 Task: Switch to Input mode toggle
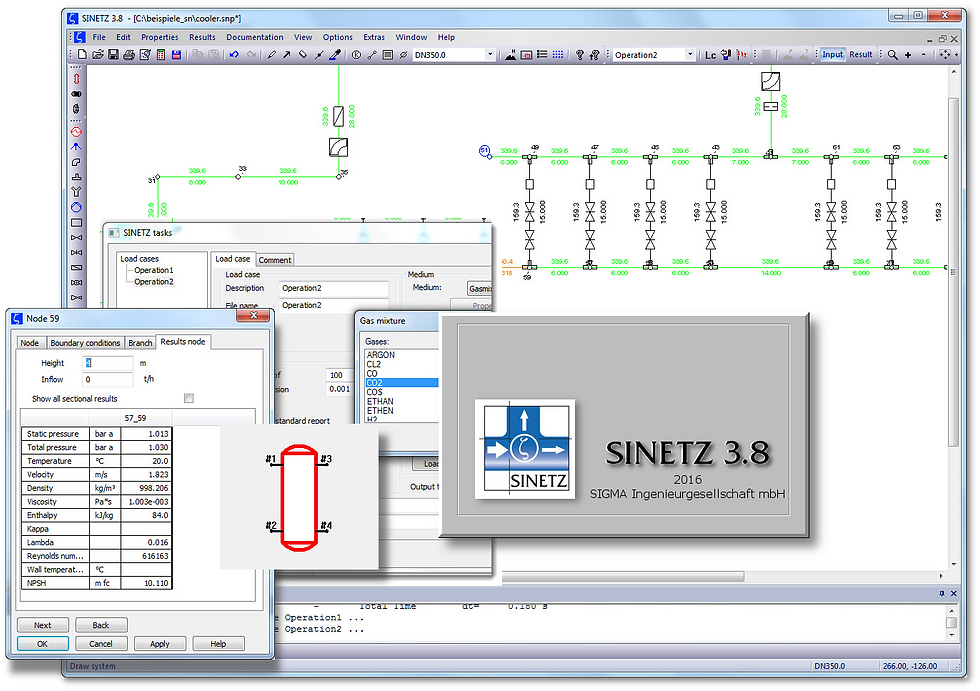point(832,55)
